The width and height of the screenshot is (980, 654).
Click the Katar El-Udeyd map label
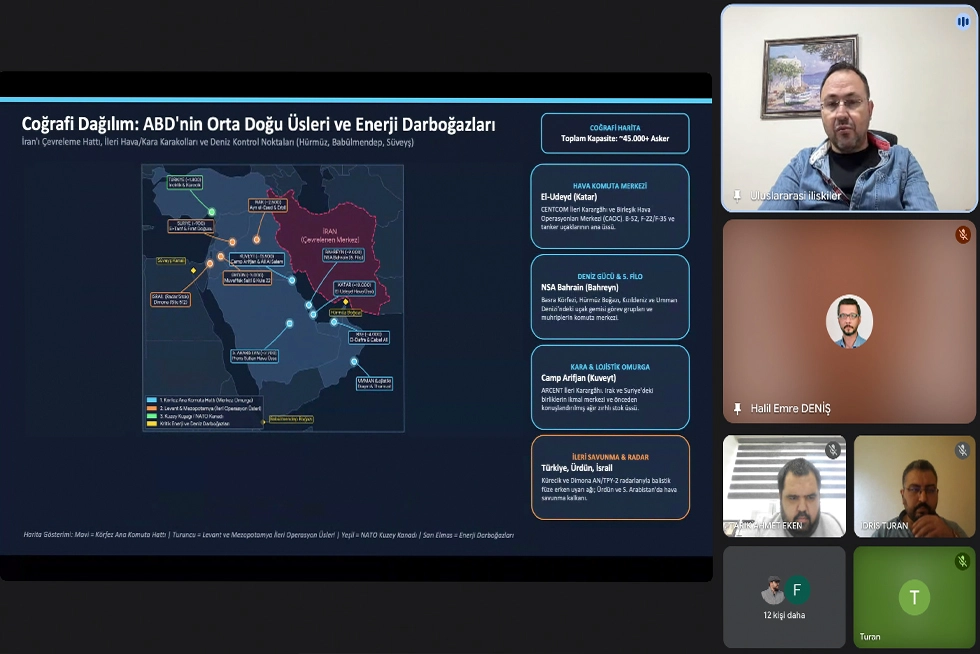(x=354, y=288)
